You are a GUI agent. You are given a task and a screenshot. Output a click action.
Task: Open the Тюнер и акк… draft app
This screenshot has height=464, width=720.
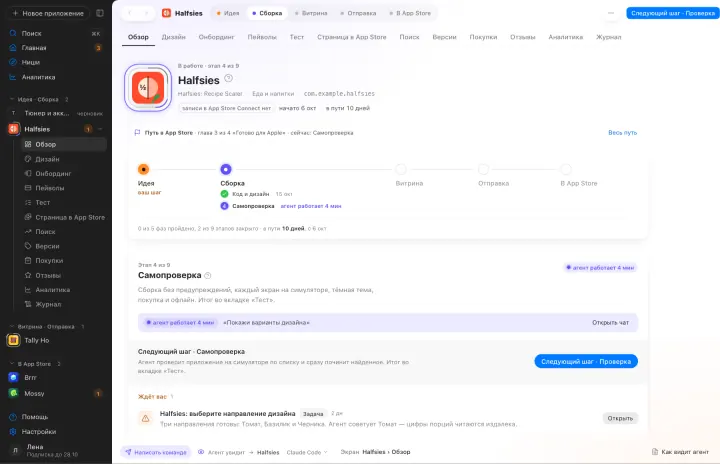(56, 113)
